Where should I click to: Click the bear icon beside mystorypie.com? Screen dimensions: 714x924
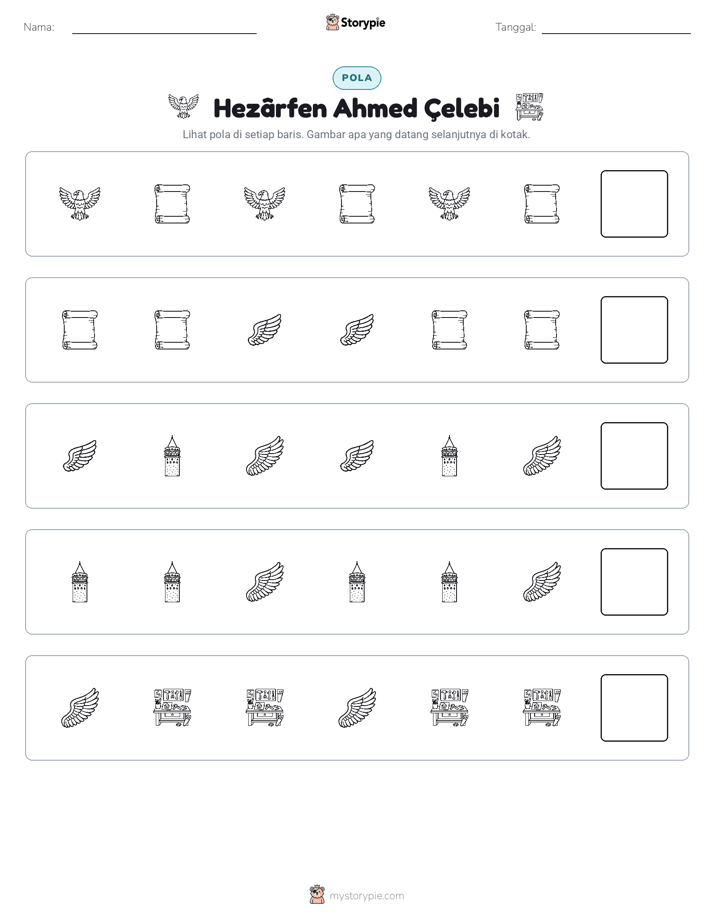click(317, 895)
